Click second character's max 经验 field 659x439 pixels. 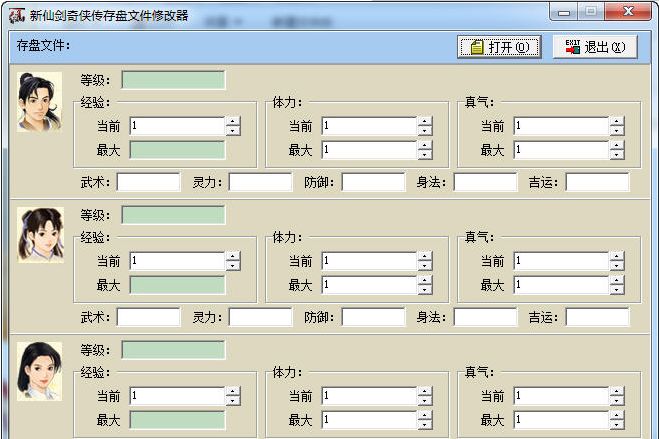(x=177, y=285)
